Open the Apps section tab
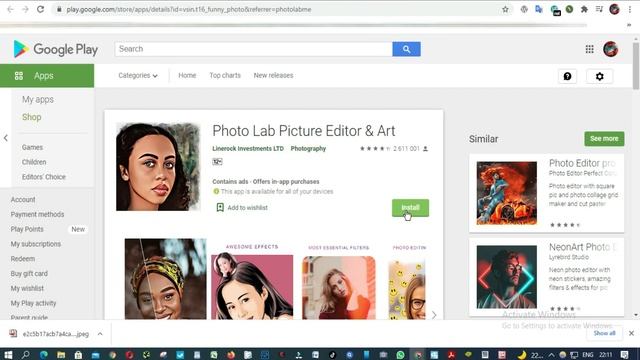The width and height of the screenshot is (640, 360). point(47,76)
